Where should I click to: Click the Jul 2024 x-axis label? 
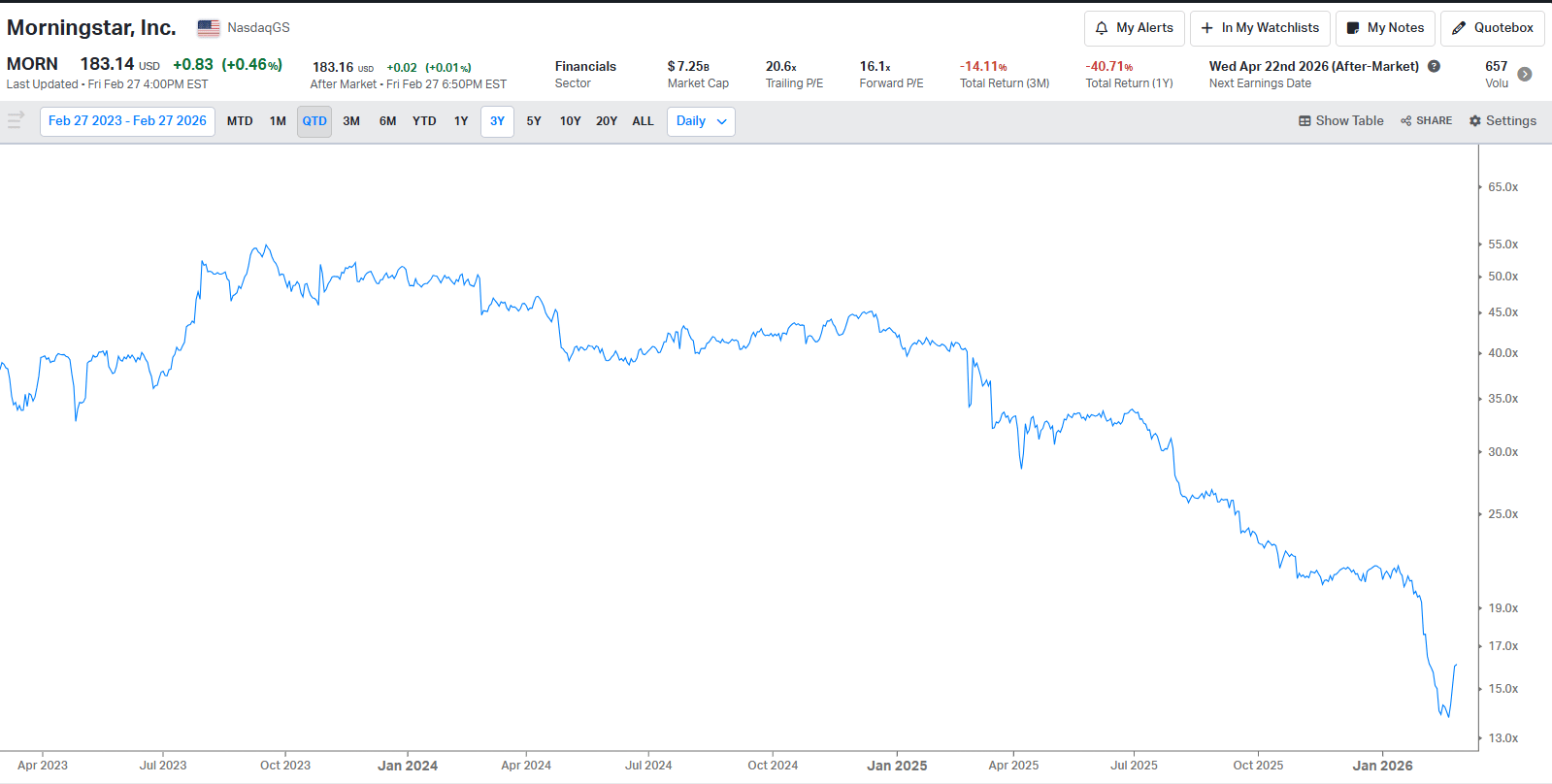pos(648,766)
